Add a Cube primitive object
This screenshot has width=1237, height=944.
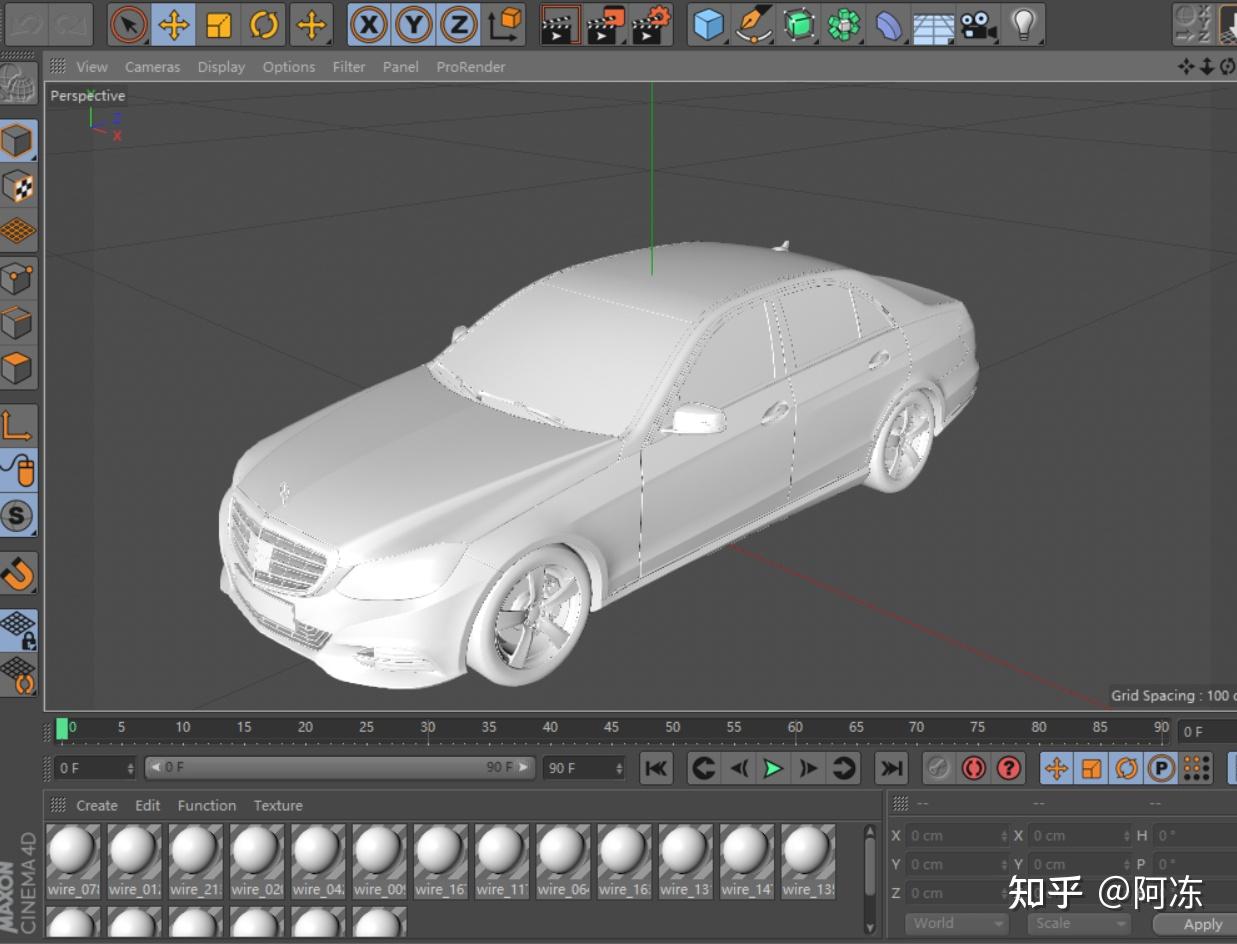[708, 24]
